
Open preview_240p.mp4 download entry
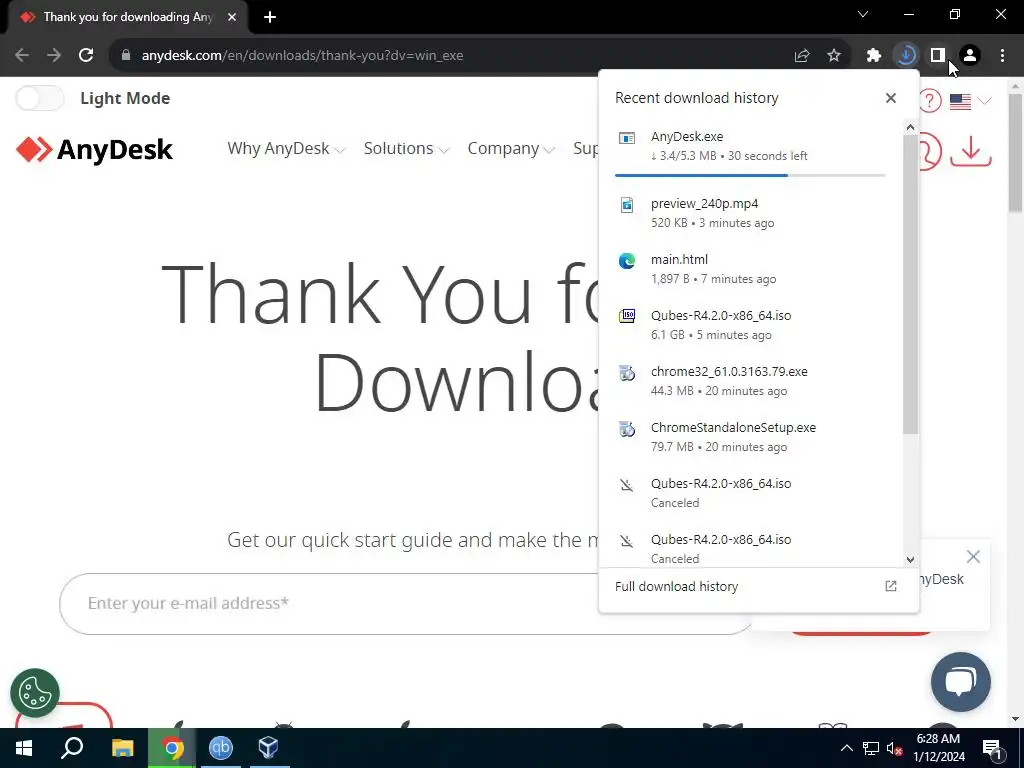click(750, 213)
